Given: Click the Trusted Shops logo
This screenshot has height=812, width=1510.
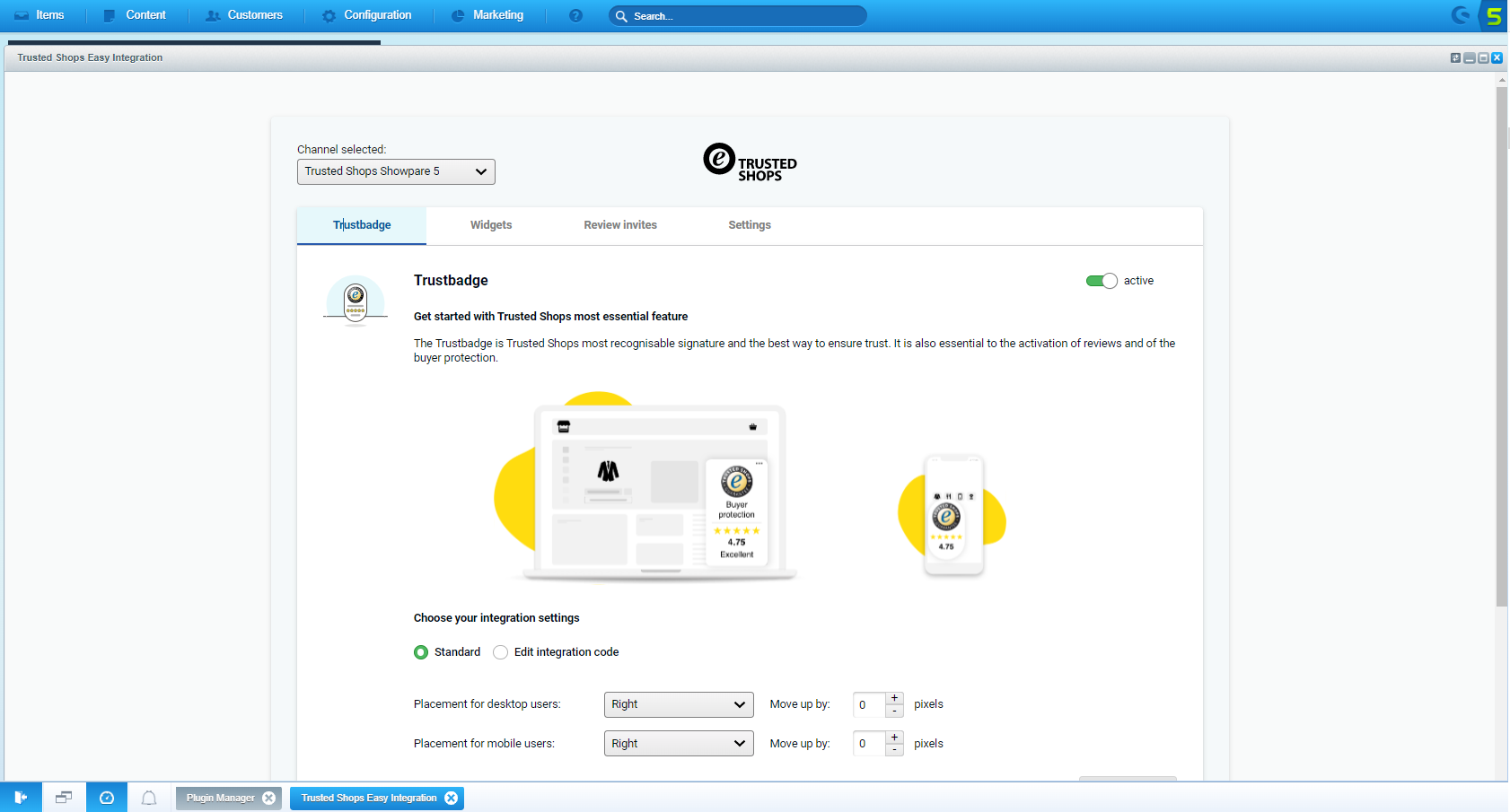Looking at the screenshot, I should tap(750, 162).
